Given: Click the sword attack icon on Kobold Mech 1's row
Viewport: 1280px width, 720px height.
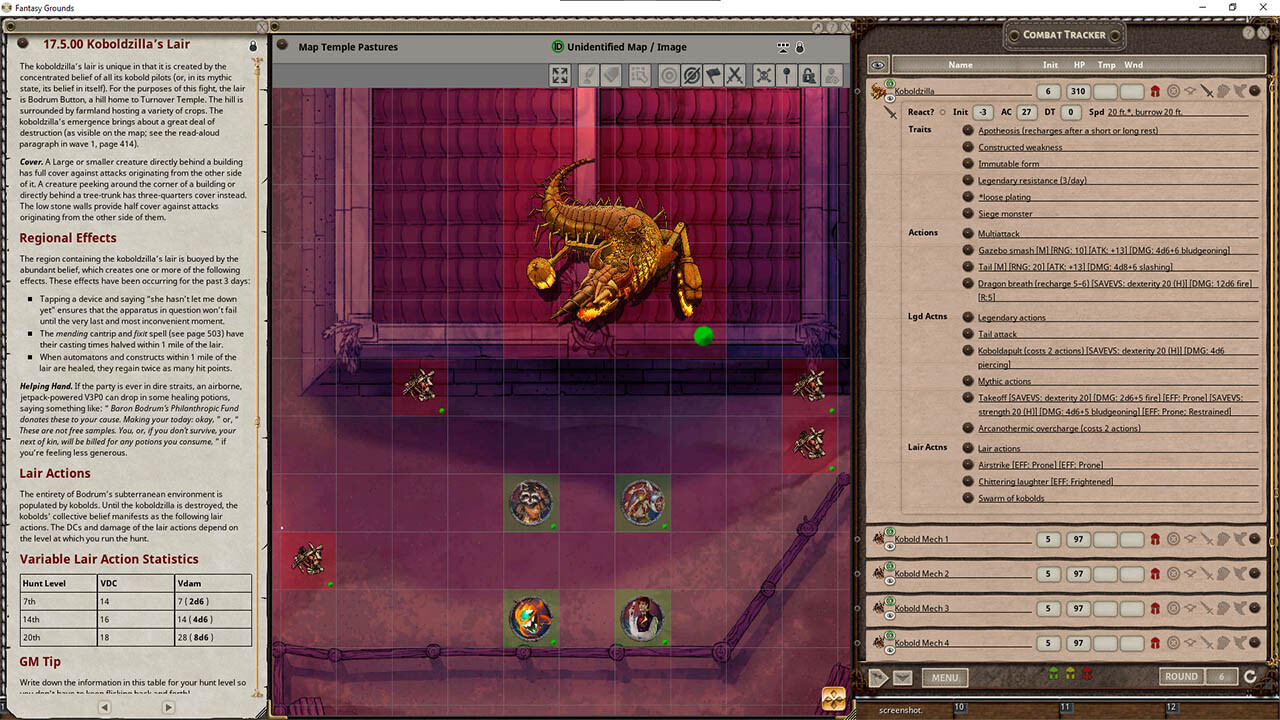Looking at the screenshot, I should click(x=1207, y=539).
